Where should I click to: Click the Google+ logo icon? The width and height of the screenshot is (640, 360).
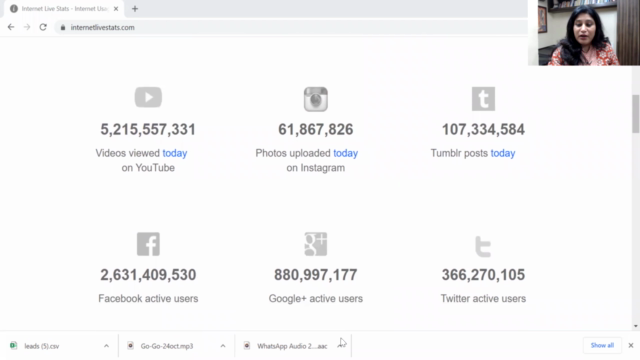(x=316, y=244)
